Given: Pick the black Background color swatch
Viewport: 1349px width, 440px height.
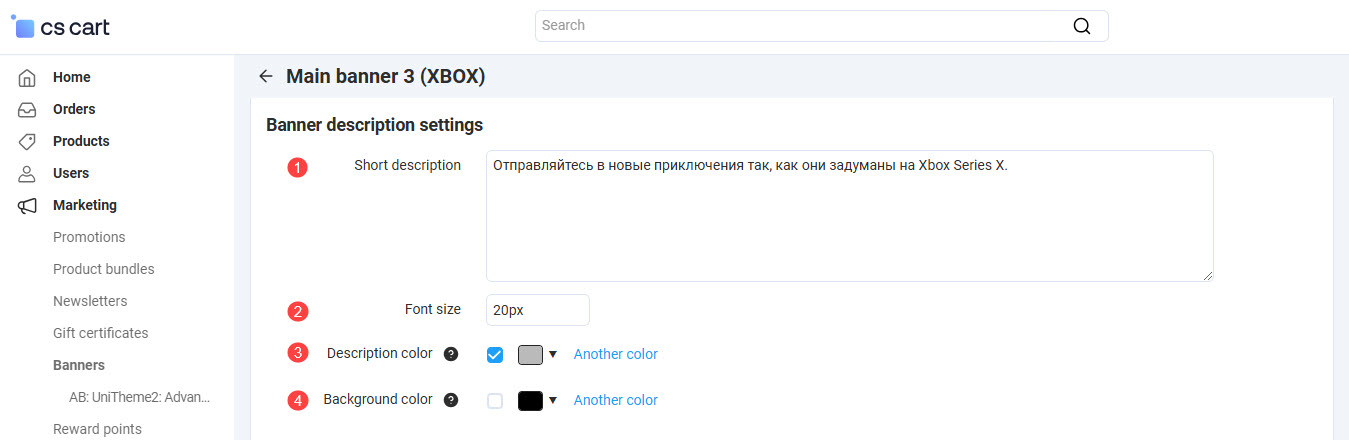Looking at the screenshot, I should tap(530, 400).
